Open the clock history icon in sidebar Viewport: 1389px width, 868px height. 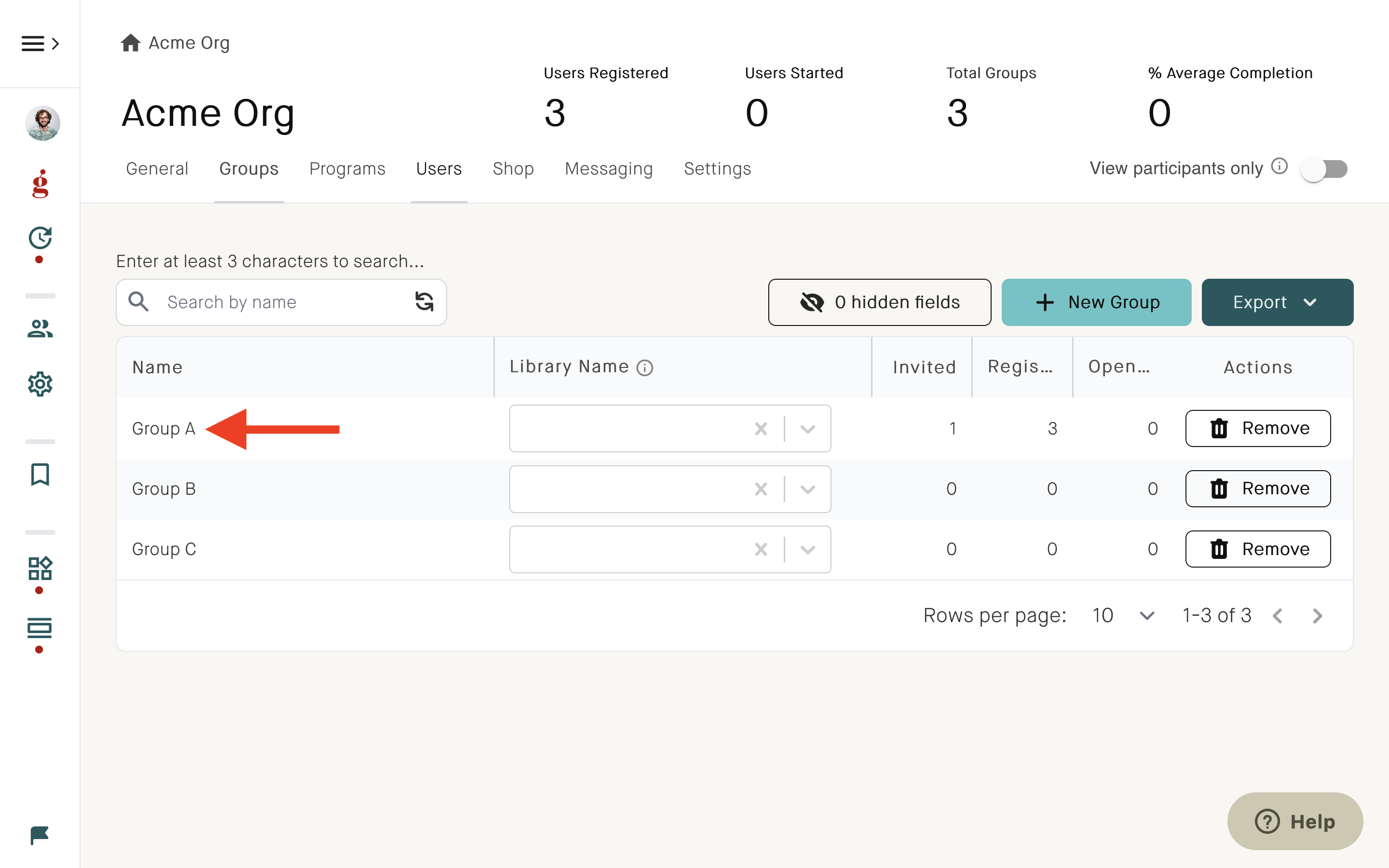40,238
